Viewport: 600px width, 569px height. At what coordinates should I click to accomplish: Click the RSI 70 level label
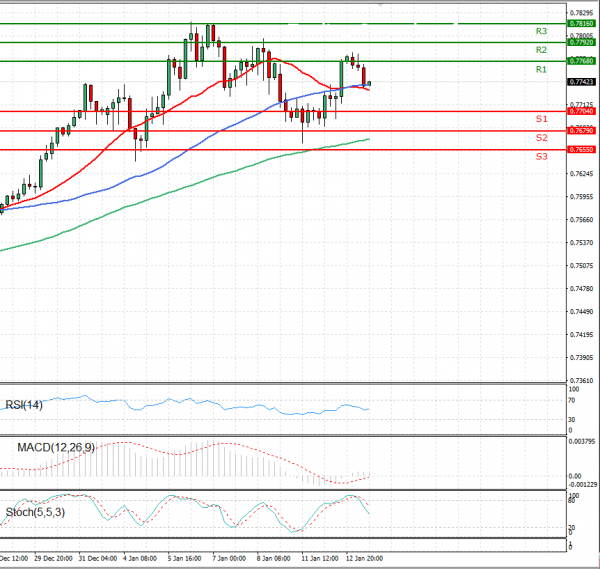pos(572,401)
